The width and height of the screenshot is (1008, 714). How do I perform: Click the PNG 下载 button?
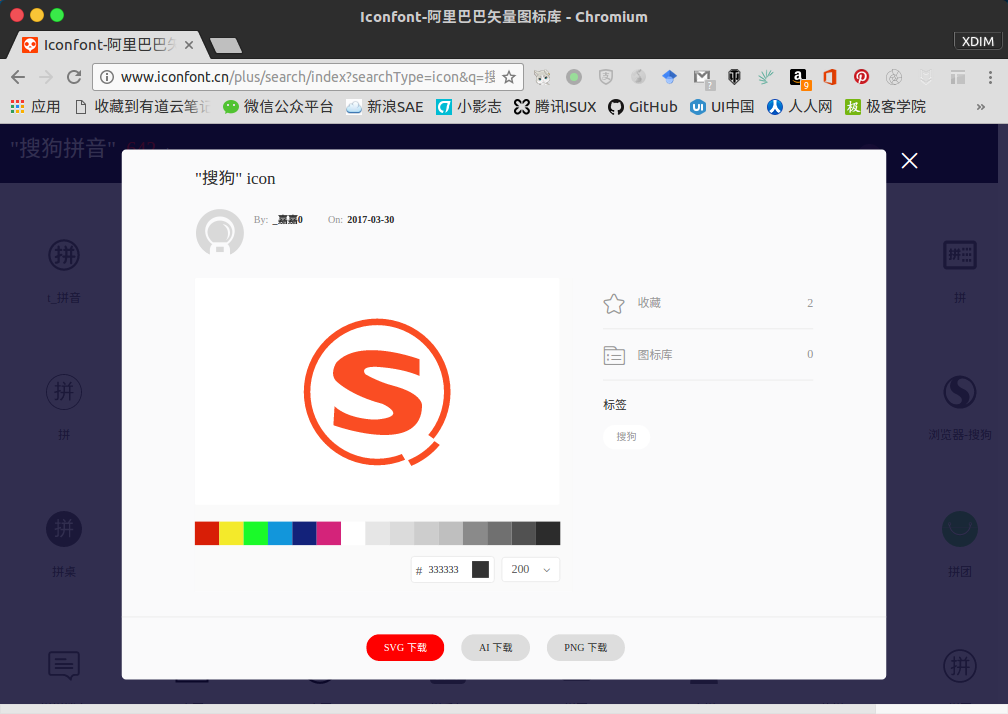tap(585, 647)
